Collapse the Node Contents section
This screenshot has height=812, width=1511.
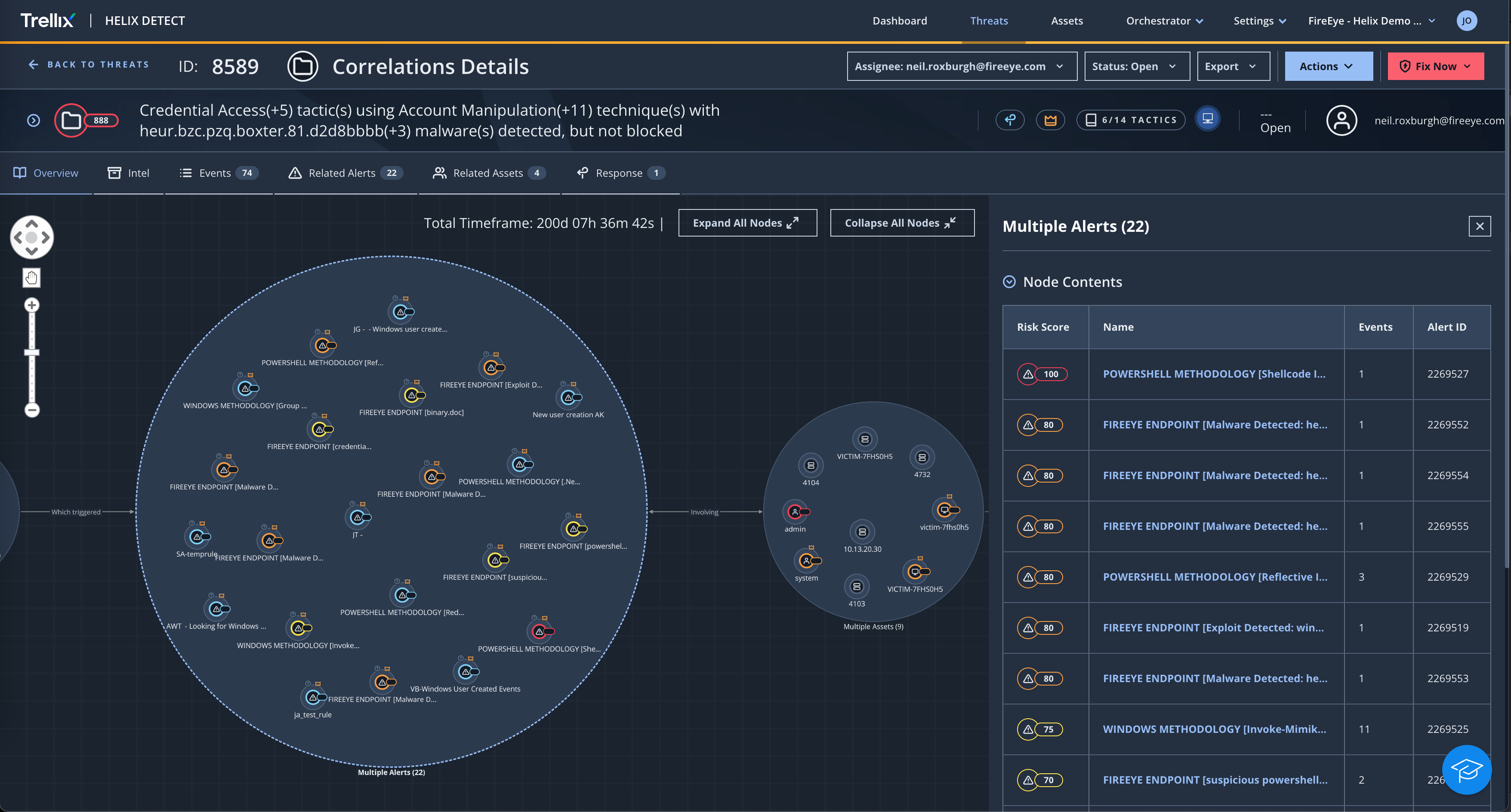point(1009,282)
